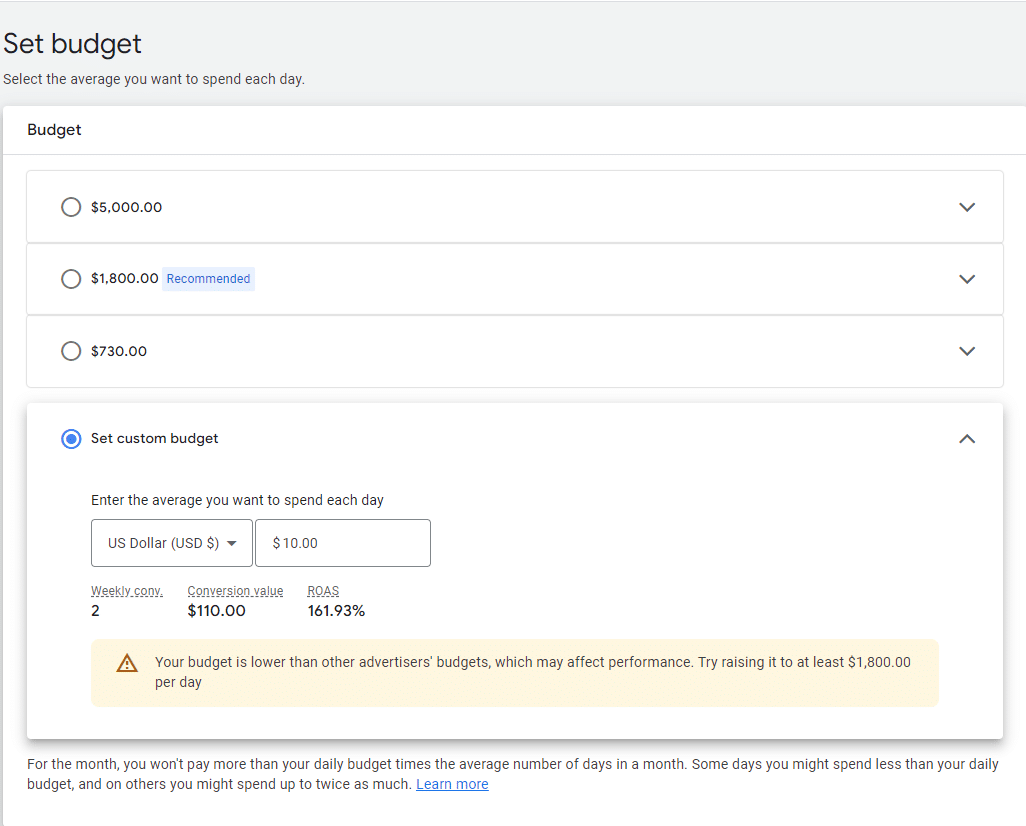Click the Set budget page heading
This screenshot has height=826, width=1026.
tap(72, 44)
